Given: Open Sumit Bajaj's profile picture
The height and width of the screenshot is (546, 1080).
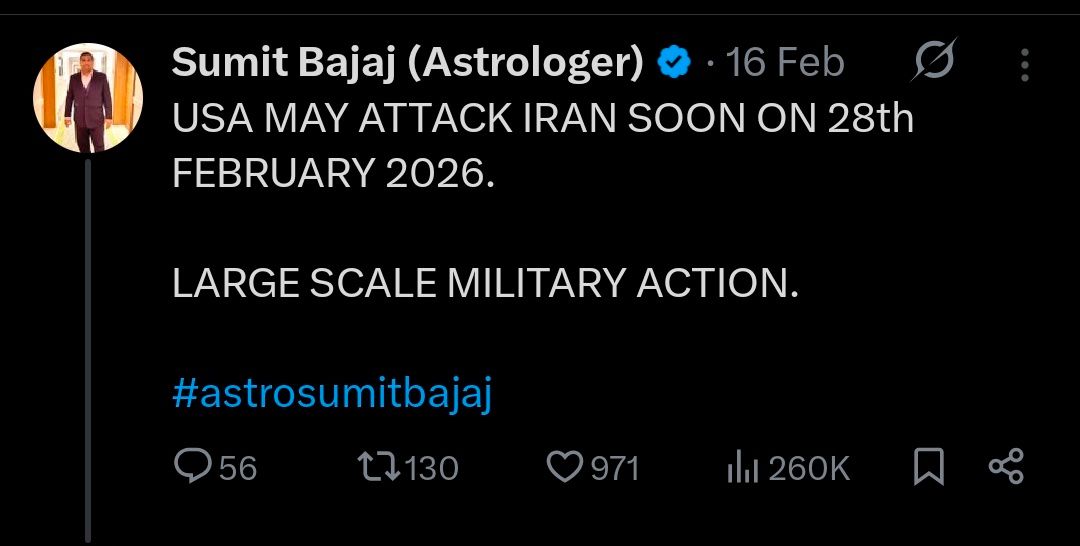Looking at the screenshot, I should pyautogui.click(x=88, y=98).
